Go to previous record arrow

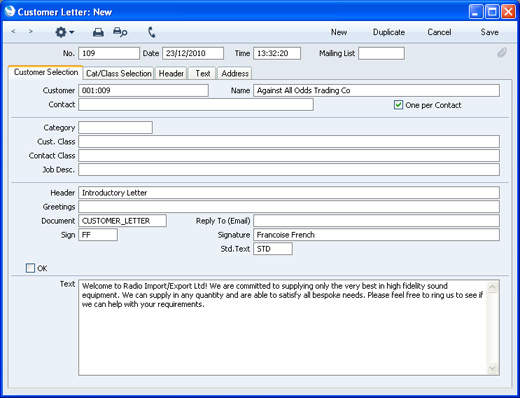(x=13, y=32)
